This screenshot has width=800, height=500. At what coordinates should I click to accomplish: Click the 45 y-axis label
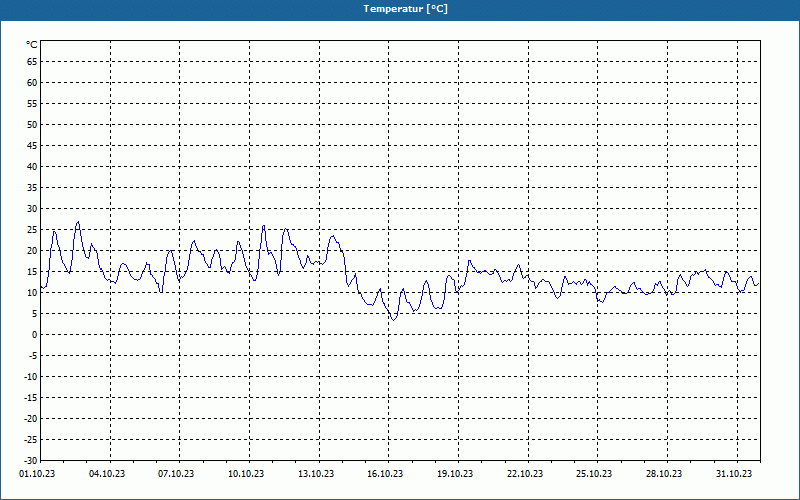point(32,145)
